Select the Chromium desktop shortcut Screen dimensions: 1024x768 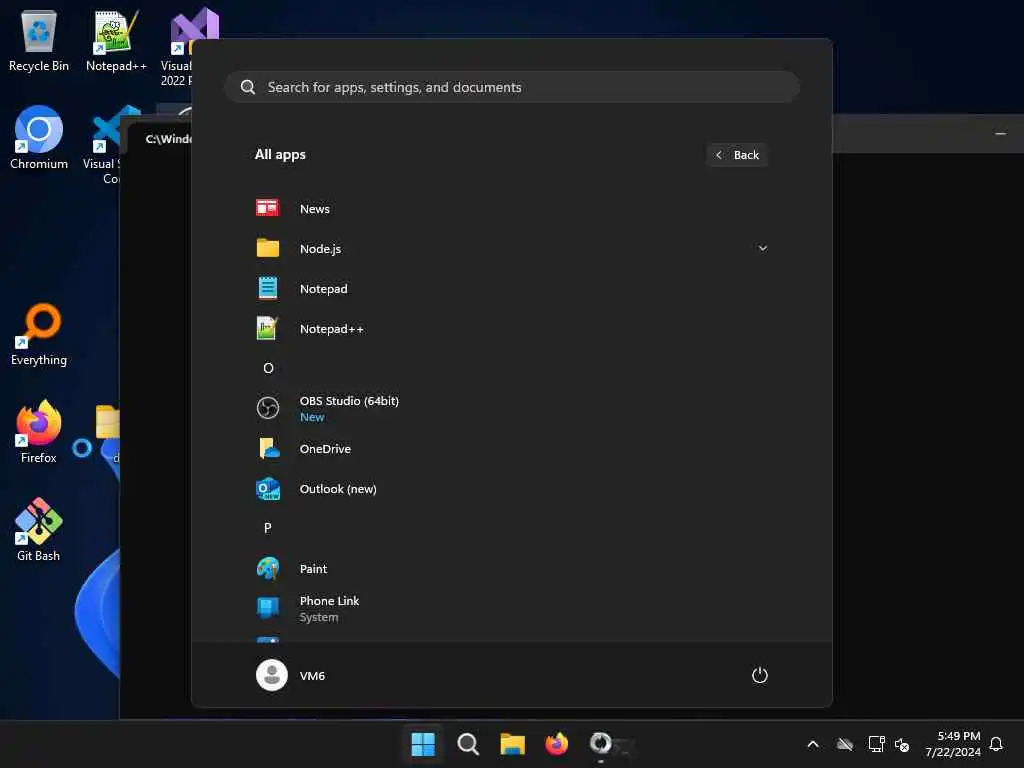tap(39, 138)
